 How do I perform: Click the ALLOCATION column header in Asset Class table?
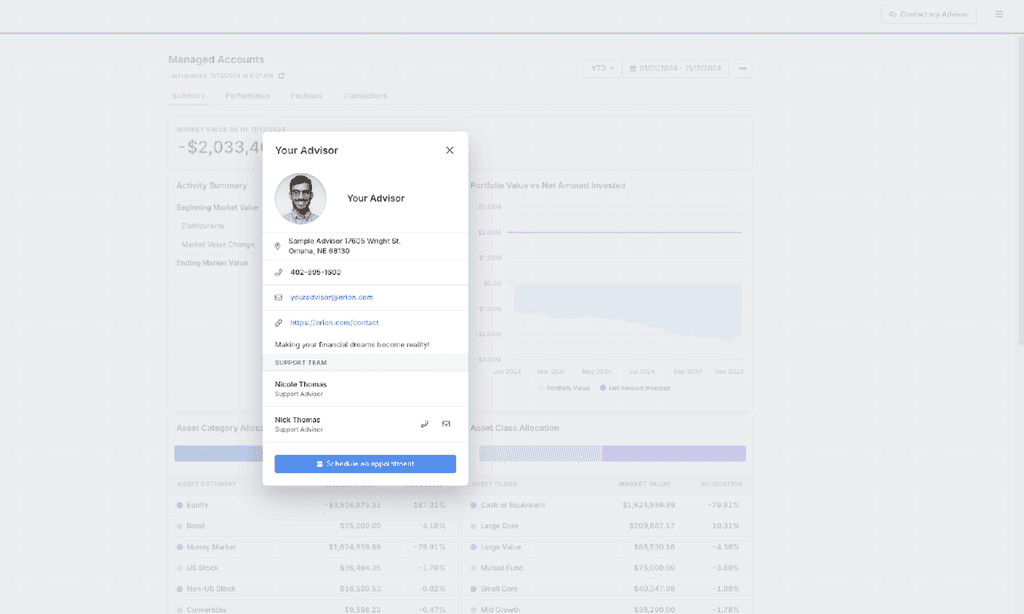click(x=721, y=484)
